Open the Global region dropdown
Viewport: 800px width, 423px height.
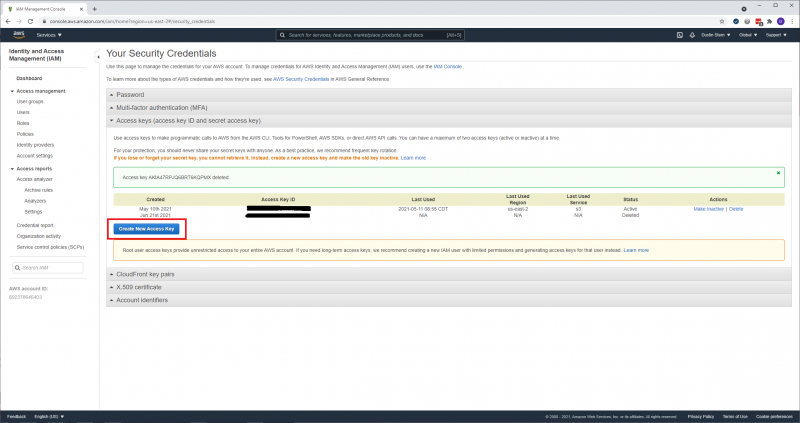tap(748, 35)
